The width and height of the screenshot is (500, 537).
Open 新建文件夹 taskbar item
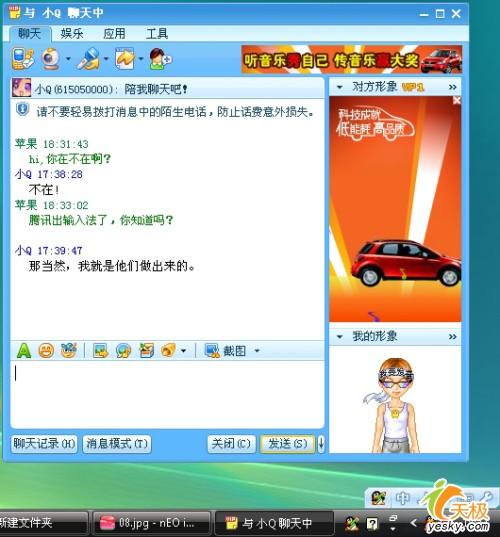pos(43,523)
